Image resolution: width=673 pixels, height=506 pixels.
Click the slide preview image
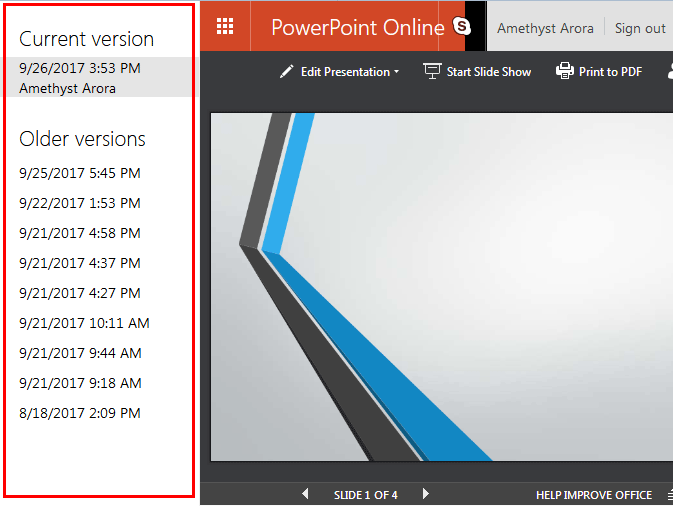point(440,287)
